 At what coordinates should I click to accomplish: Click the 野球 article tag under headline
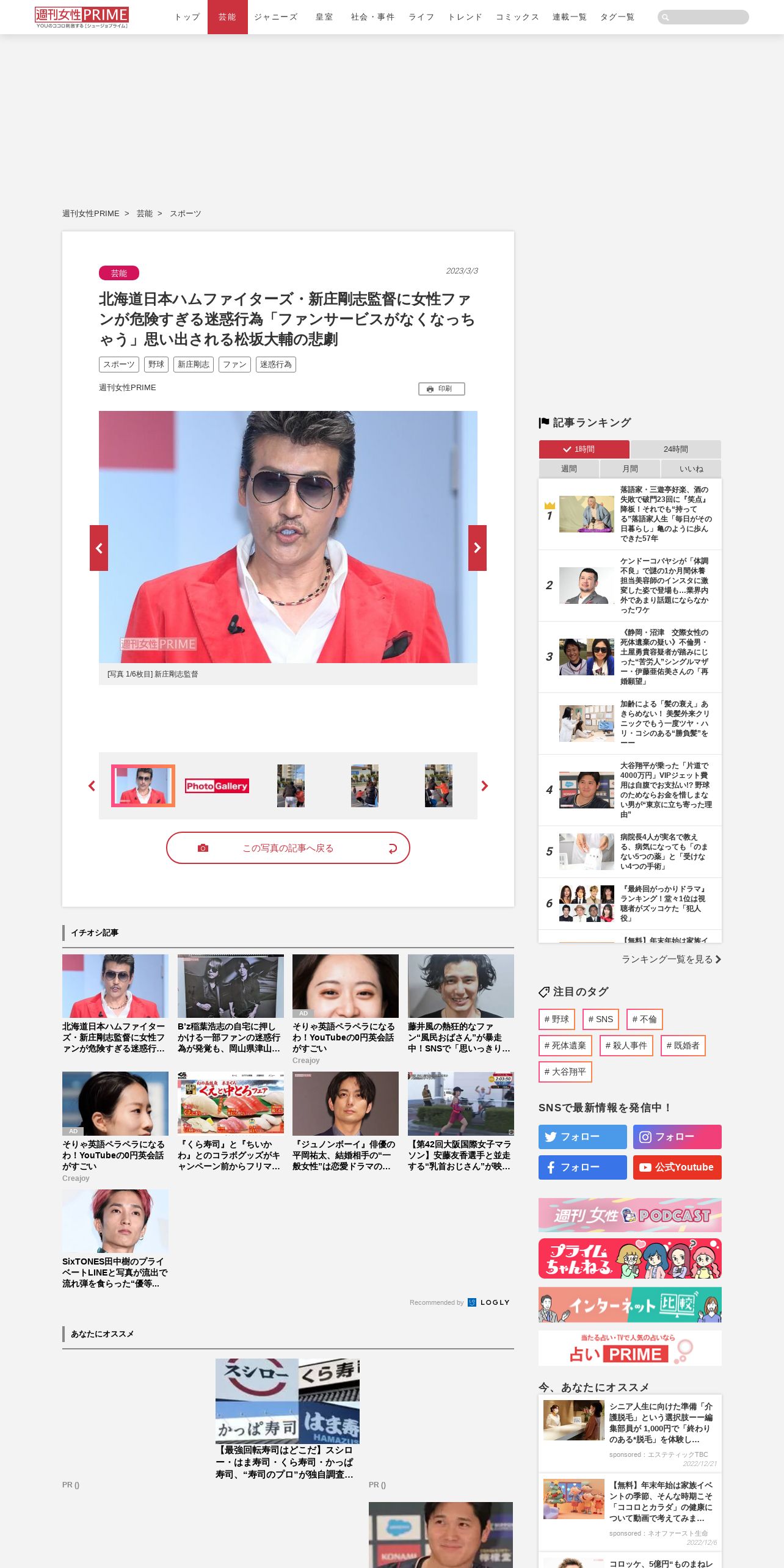click(x=156, y=365)
